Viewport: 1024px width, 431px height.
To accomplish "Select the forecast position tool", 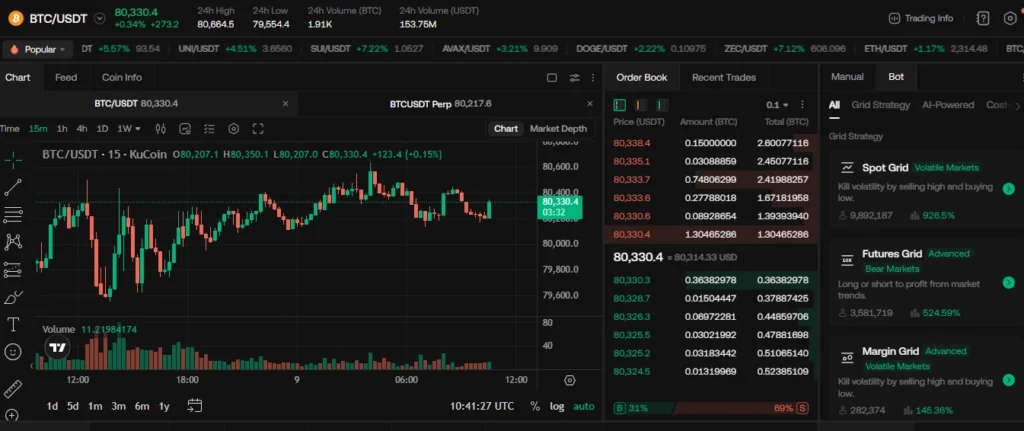I will click(12, 270).
